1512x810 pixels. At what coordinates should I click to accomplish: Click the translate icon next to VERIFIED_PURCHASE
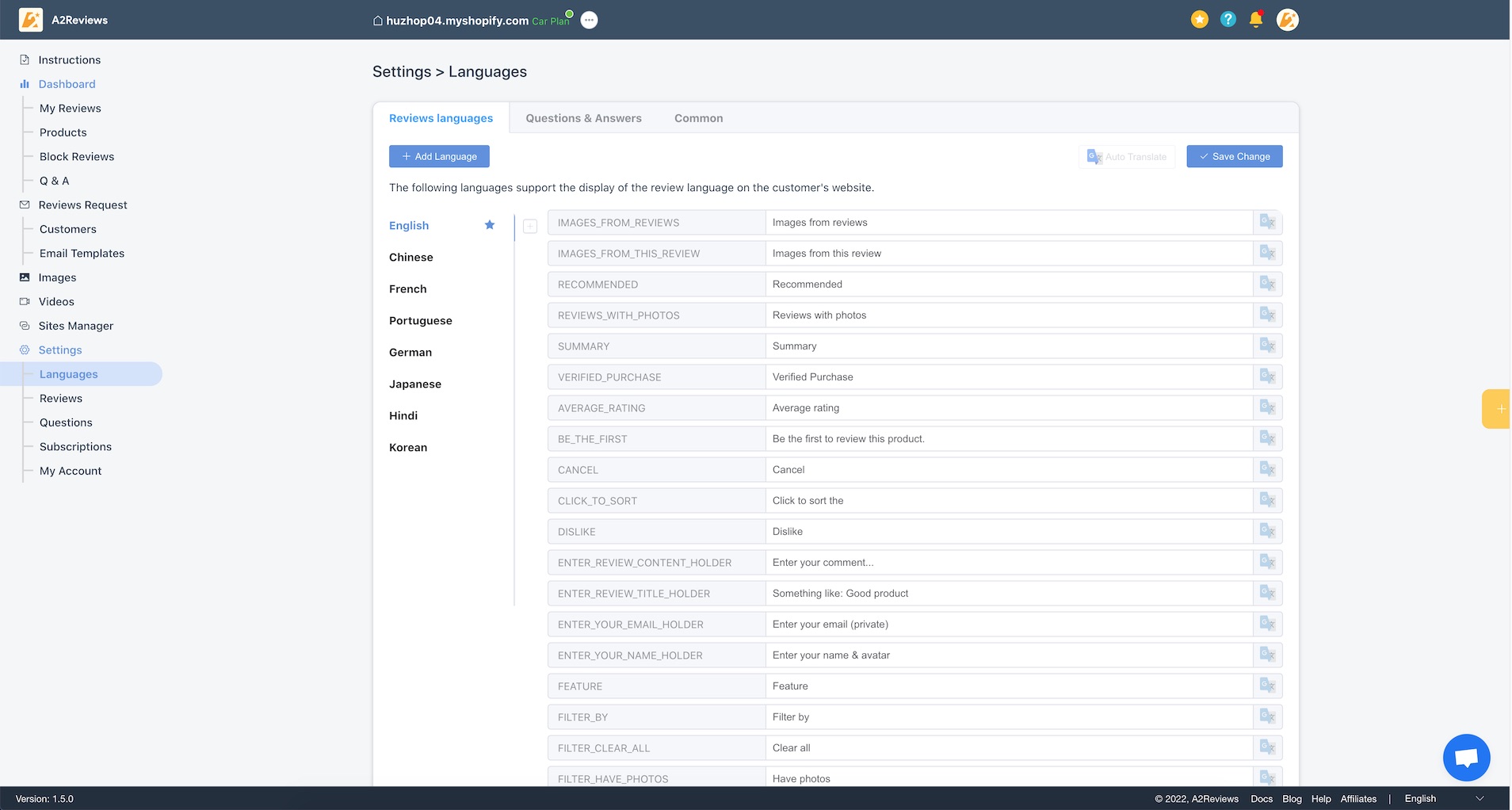[1266, 376]
